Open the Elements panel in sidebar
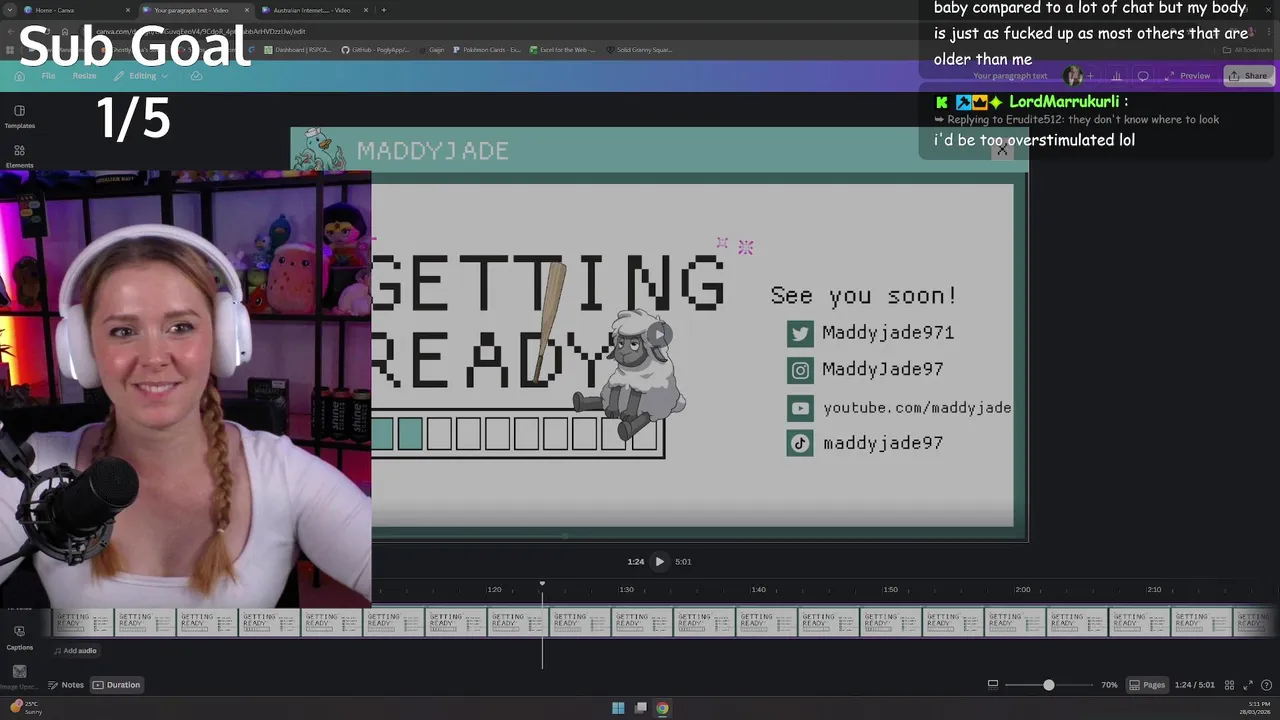The image size is (1280, 720). click(19, 156)
